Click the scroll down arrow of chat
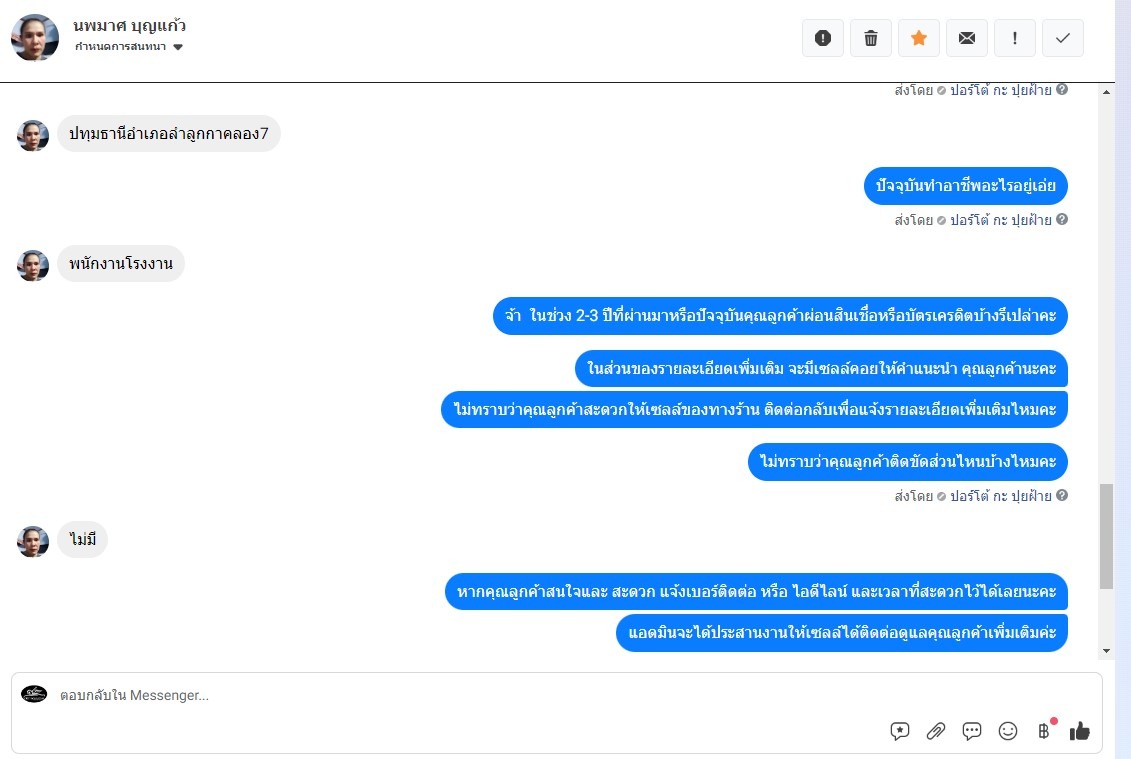Screen dimensions: 1131x759 click(x=1106, y=651)
